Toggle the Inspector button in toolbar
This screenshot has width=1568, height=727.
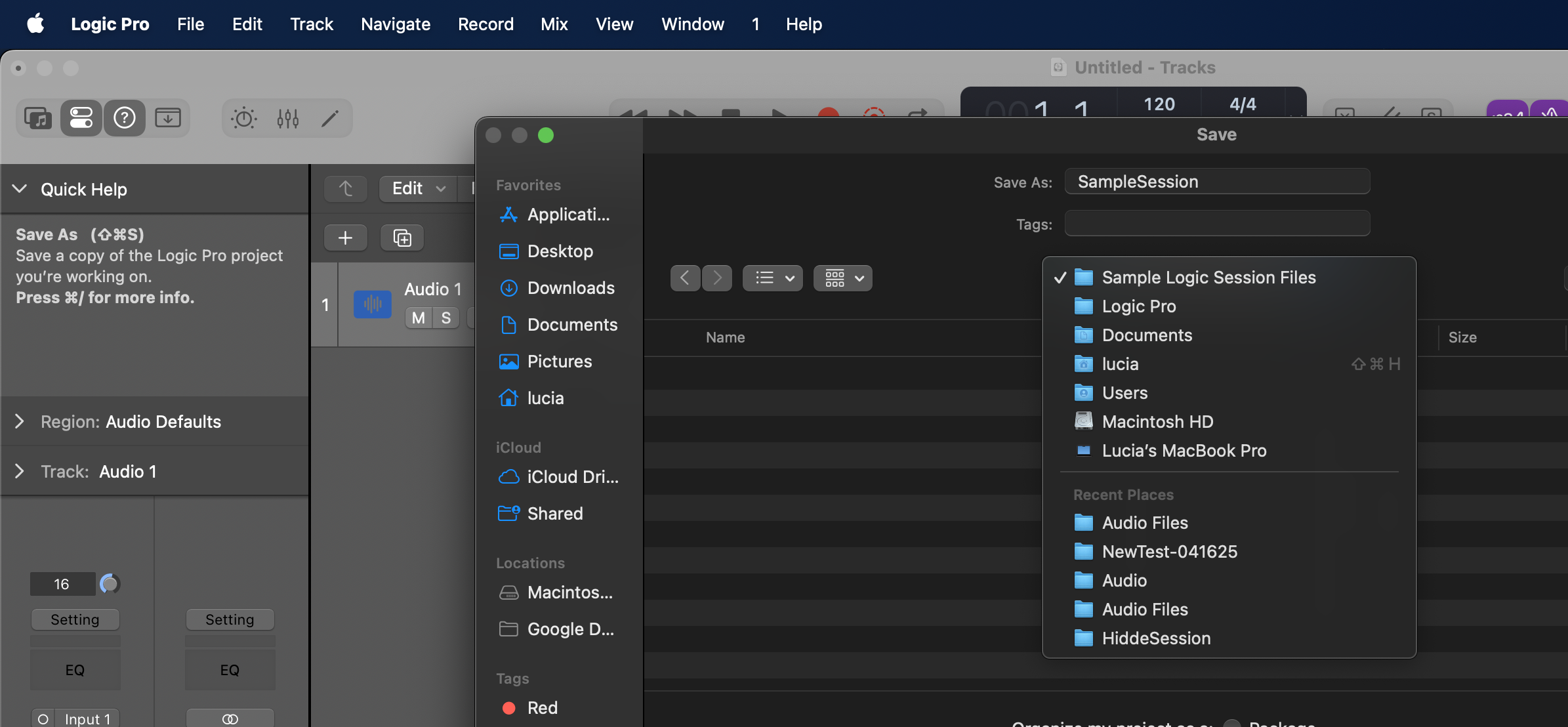tap(81, 118)
